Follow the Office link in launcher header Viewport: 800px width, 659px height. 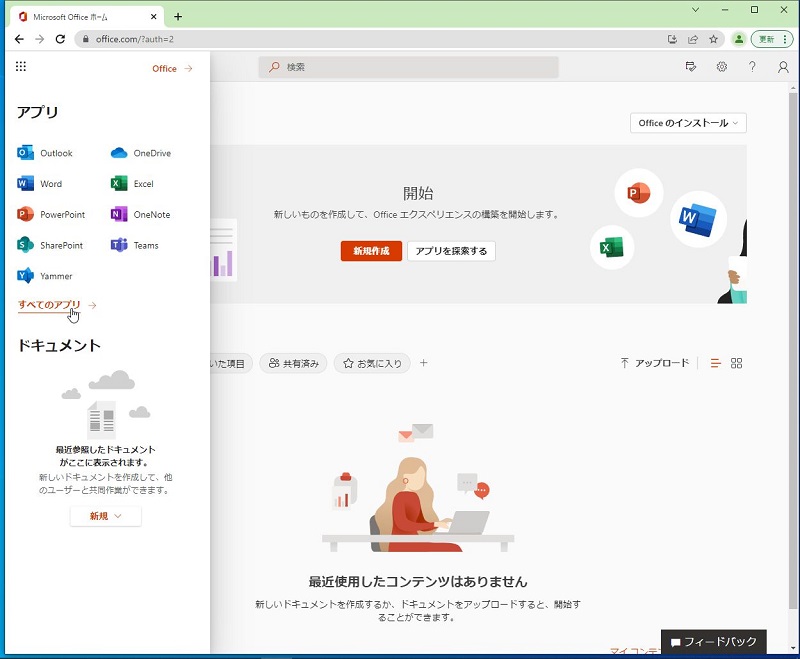click(172, 68)
